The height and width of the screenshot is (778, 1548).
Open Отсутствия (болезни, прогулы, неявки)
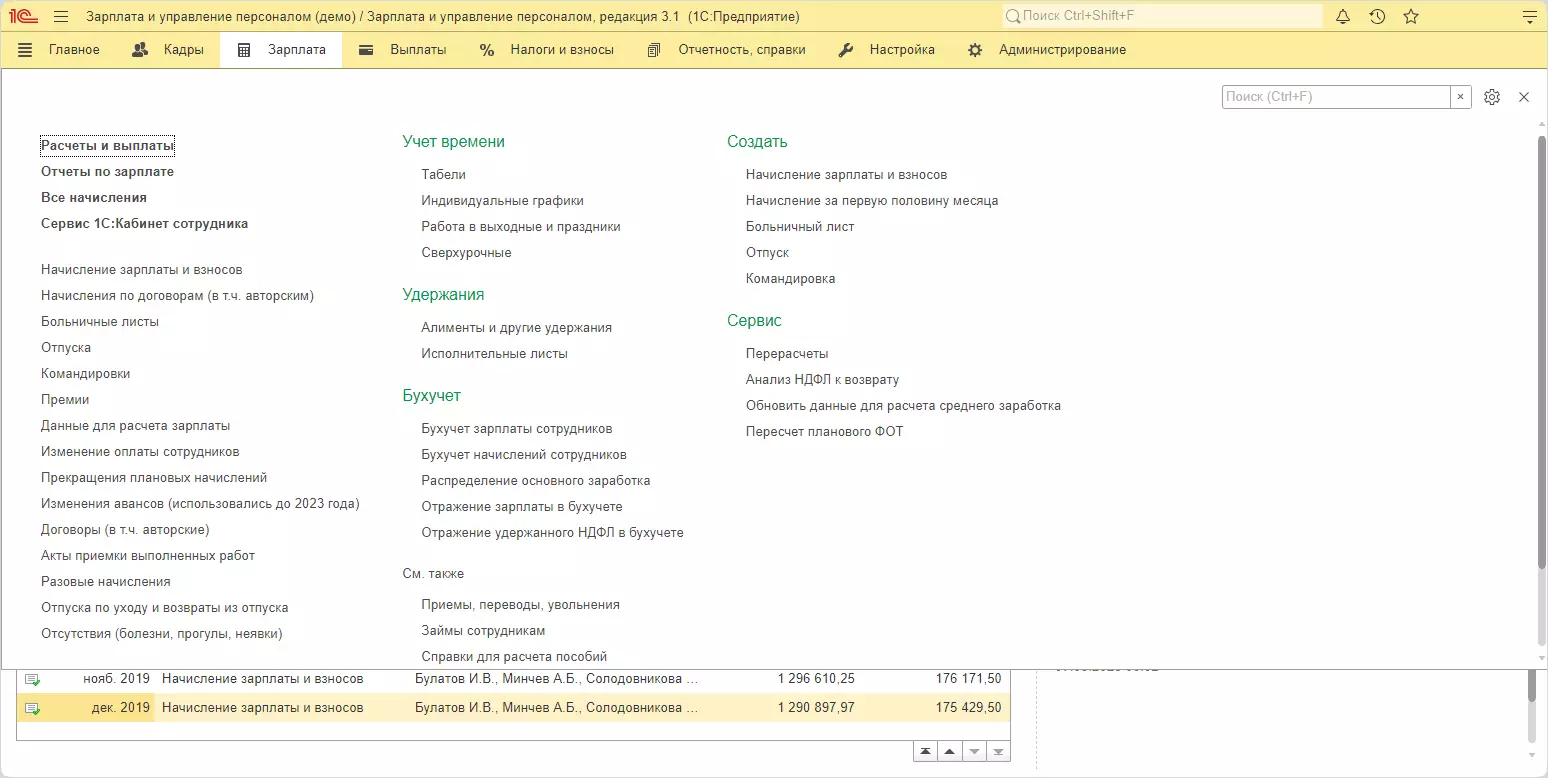[161, 634]
